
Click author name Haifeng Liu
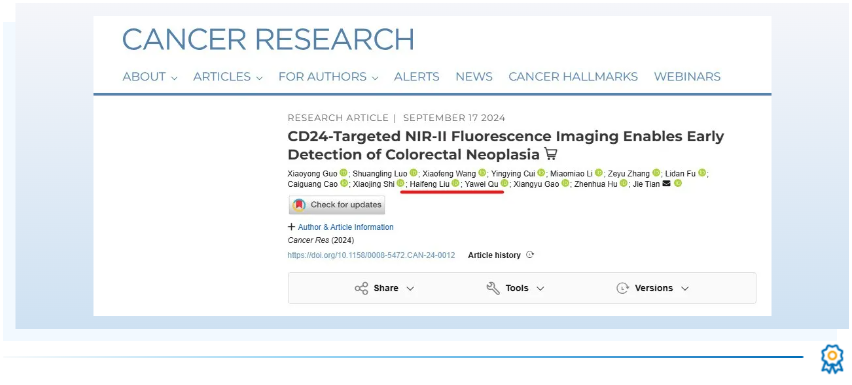pyautogui.click(x=430, y=184)
